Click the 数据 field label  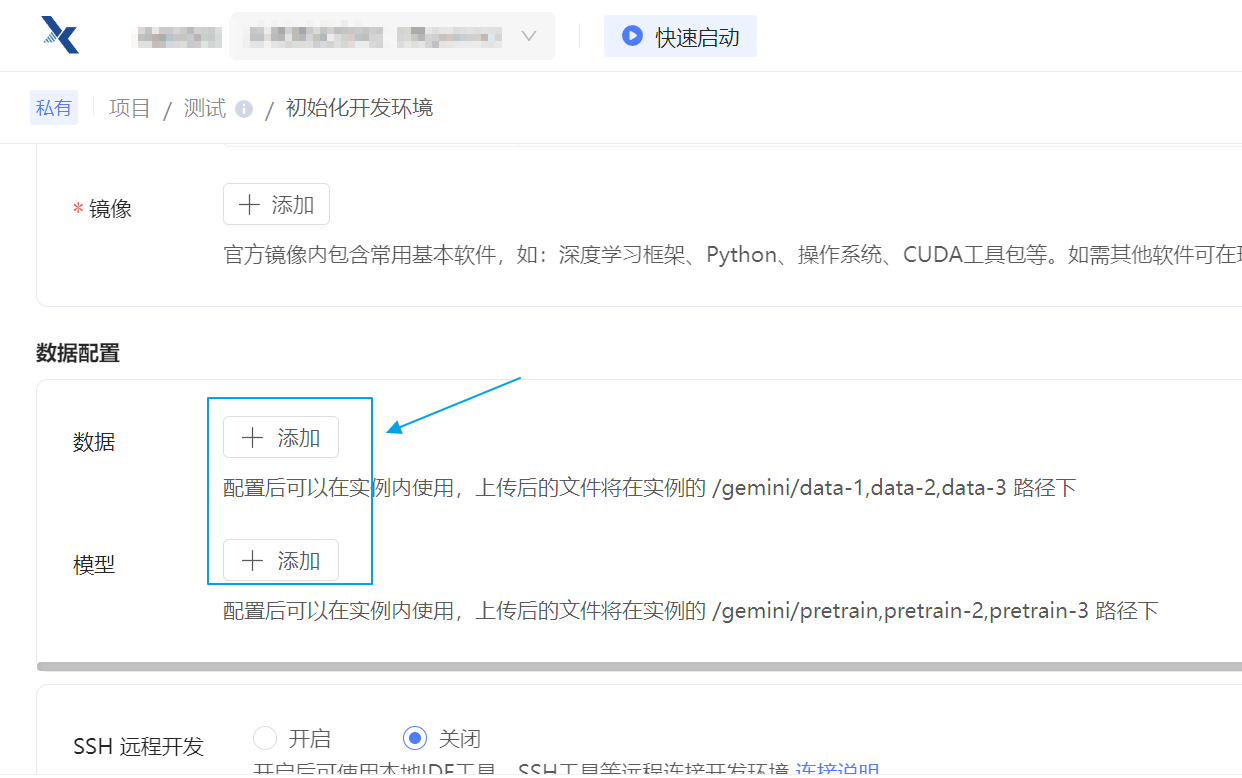(x=94, y=442)
